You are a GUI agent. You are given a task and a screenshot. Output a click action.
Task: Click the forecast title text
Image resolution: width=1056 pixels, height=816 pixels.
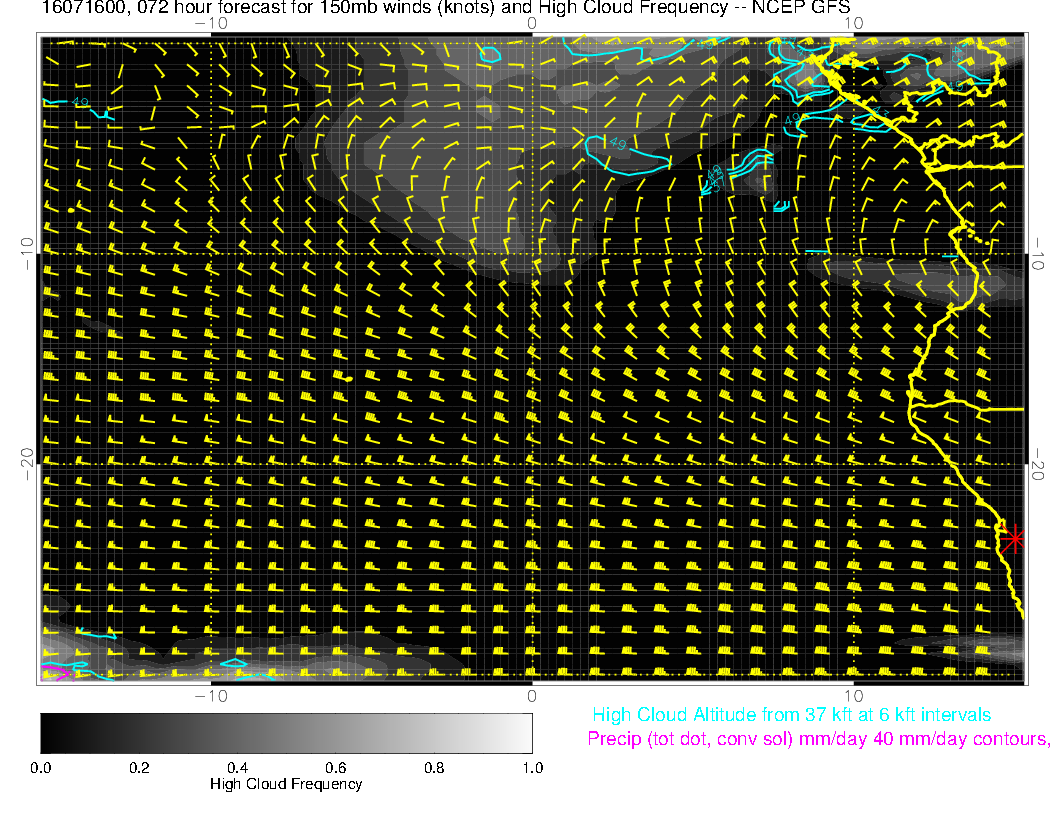446,8
